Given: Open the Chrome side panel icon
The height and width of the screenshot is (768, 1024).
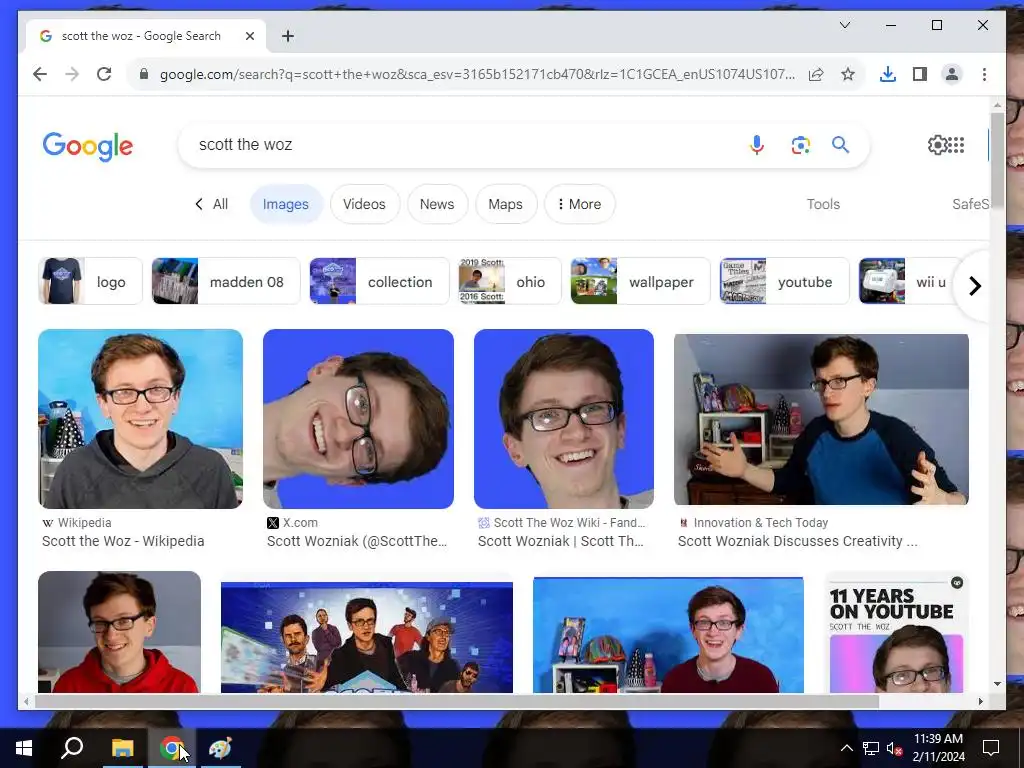Looking at the screenshot, I should click(920, 74).
